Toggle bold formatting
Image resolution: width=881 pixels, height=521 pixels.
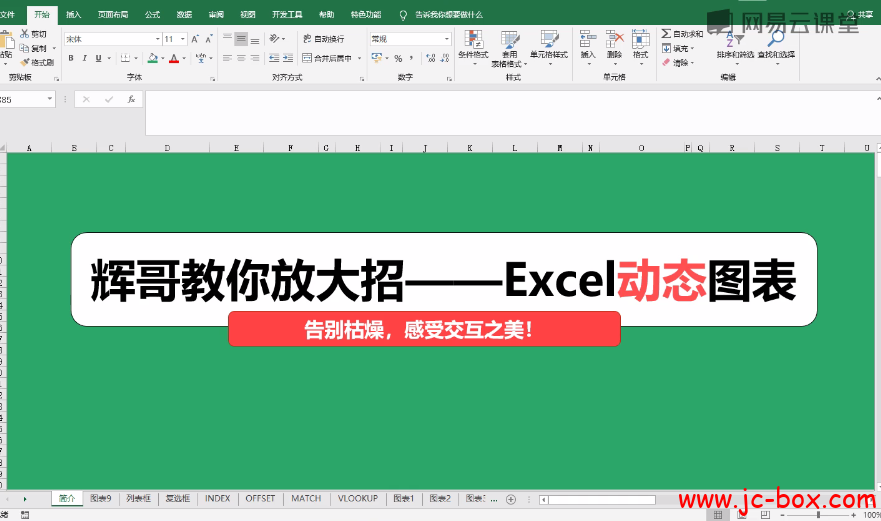(71, 58)
